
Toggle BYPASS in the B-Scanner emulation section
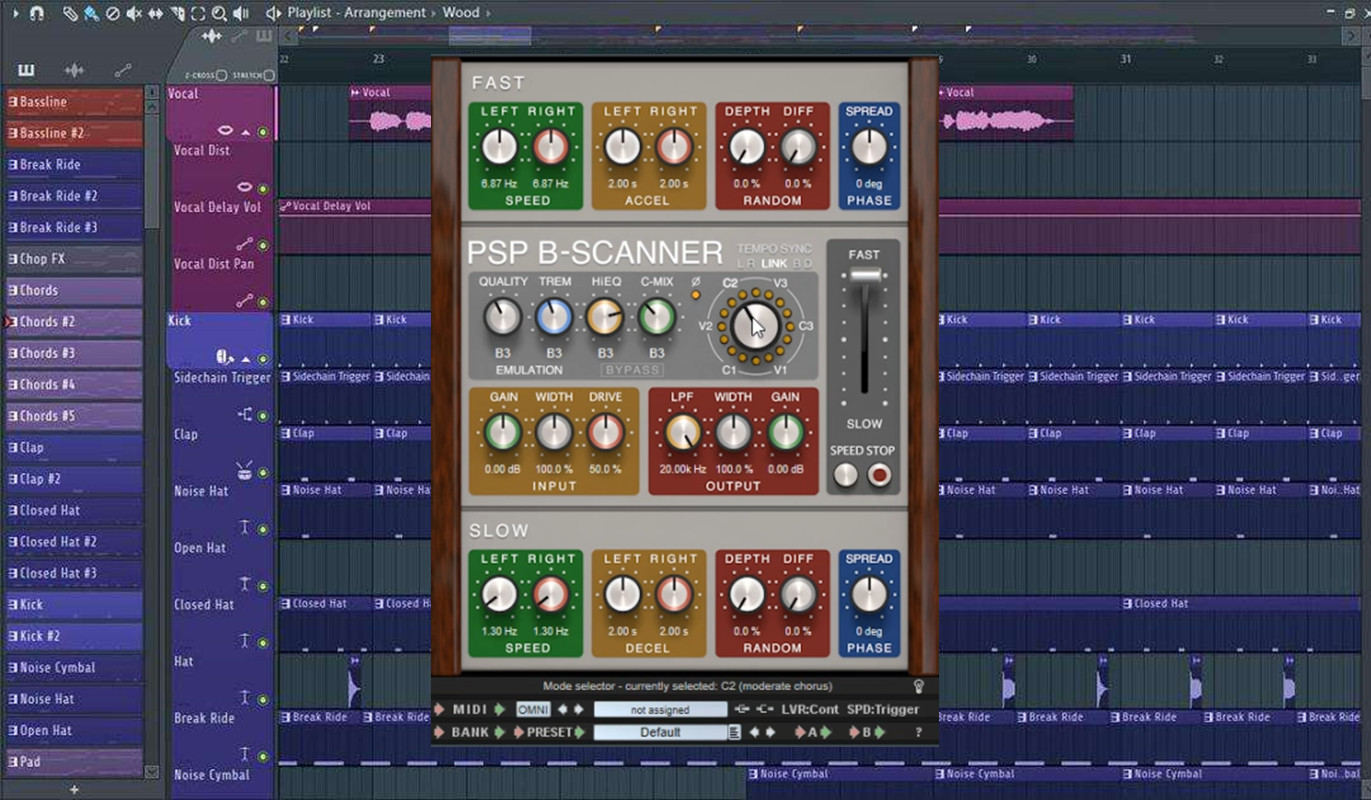click(631, 370)
